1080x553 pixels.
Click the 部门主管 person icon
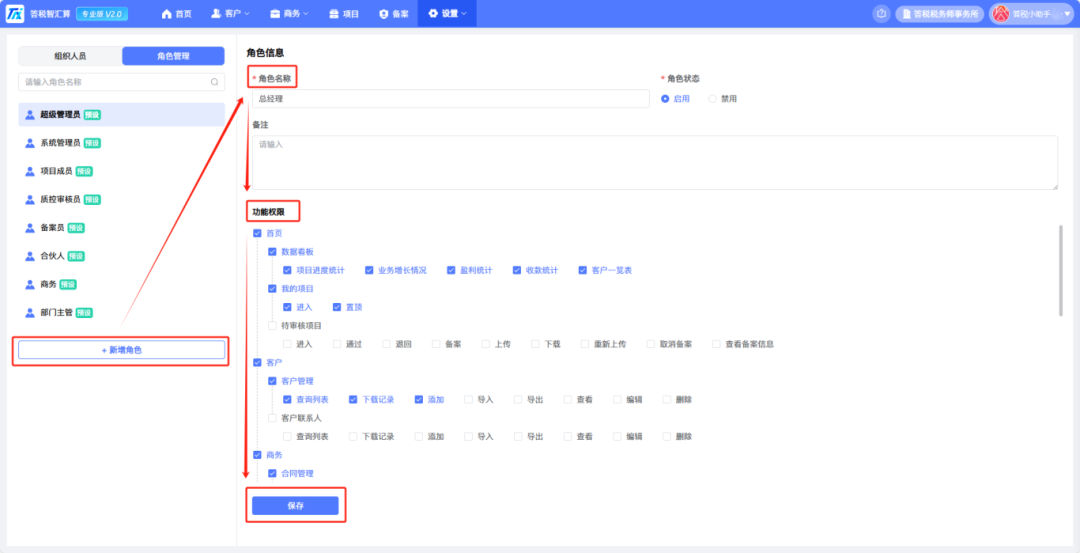(x=30, y=313)
